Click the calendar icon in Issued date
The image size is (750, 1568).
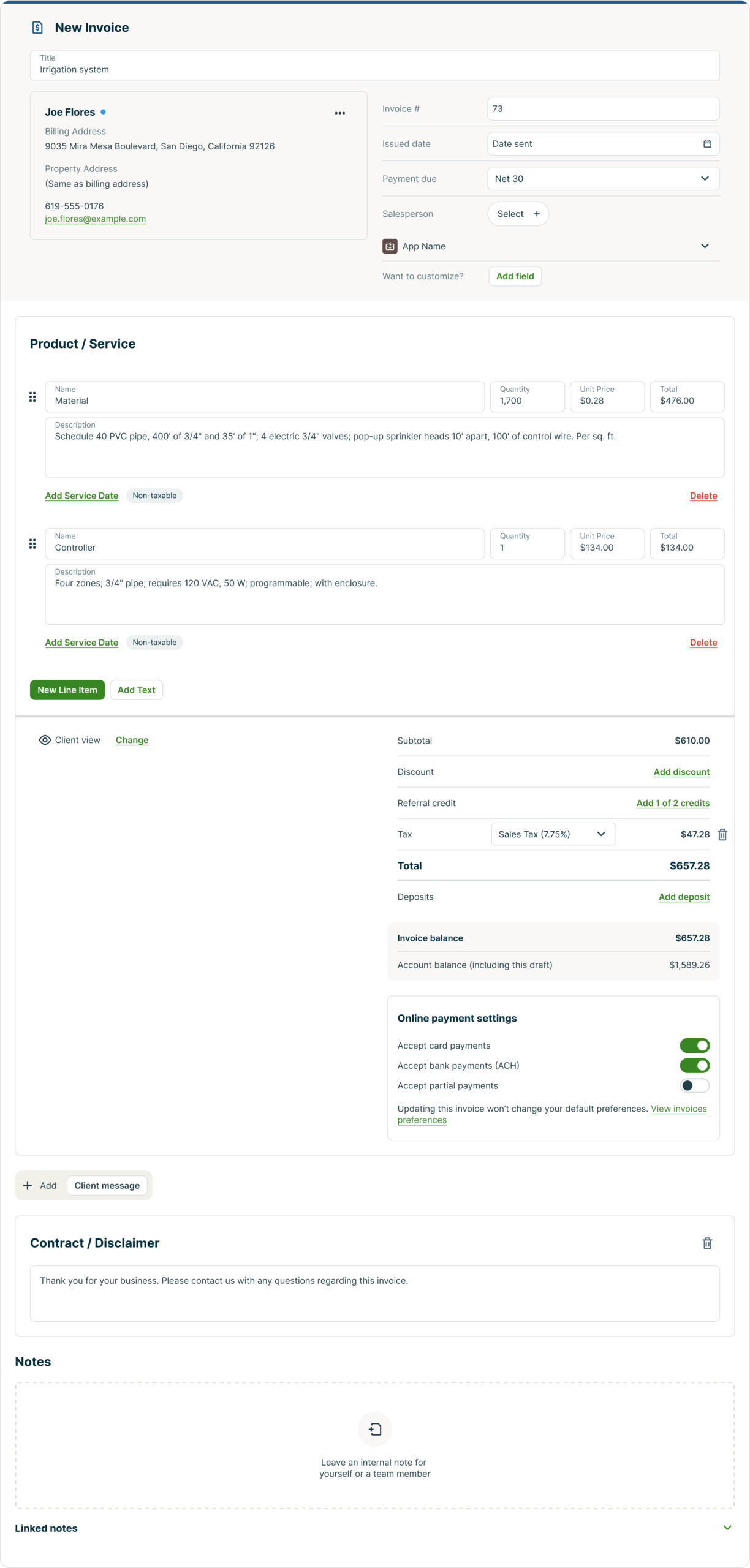(x=707, y=144)
